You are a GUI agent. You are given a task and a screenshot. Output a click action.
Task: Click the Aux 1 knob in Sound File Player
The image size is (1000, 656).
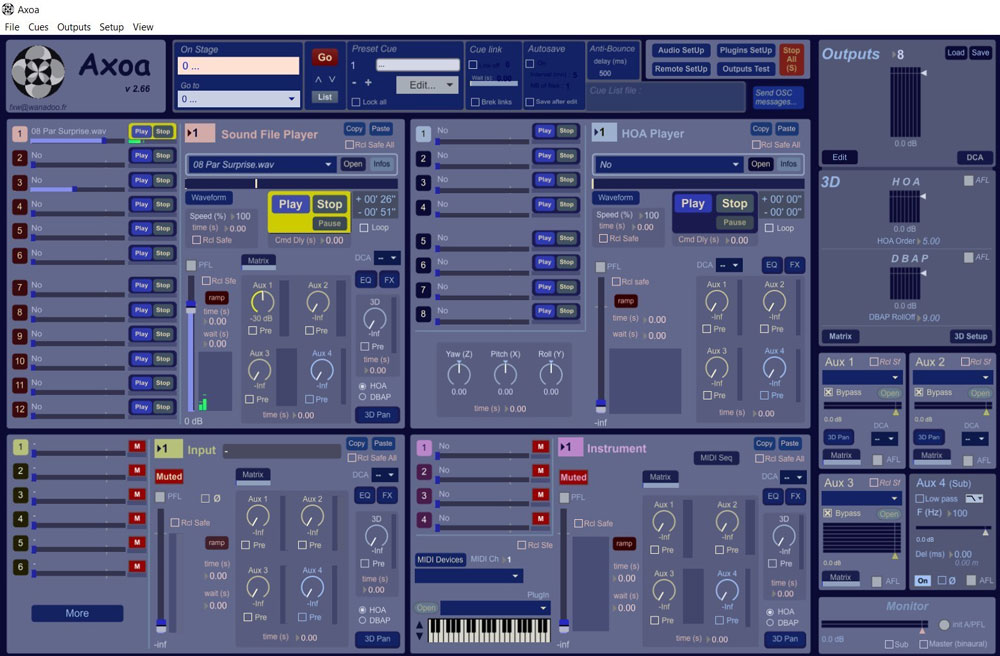coord(262,301)
